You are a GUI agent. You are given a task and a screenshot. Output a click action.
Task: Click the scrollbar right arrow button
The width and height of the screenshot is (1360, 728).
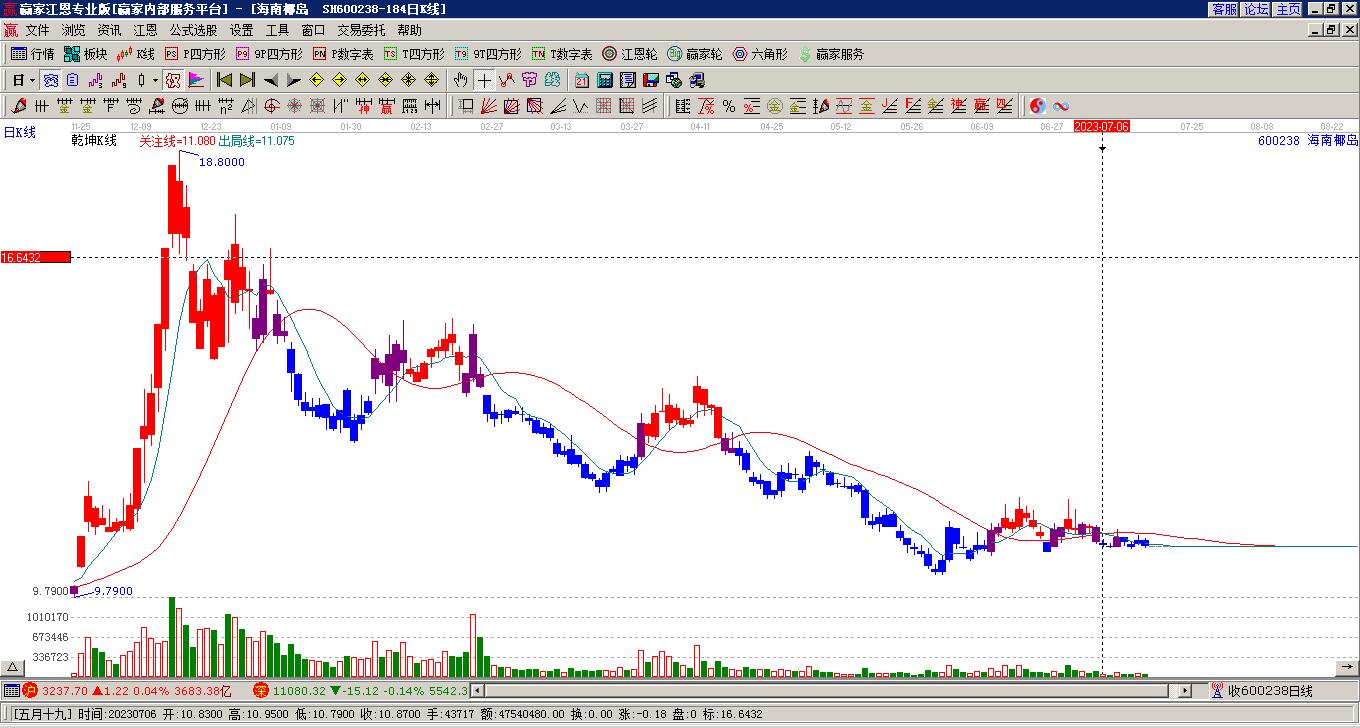pos(1185,691)
